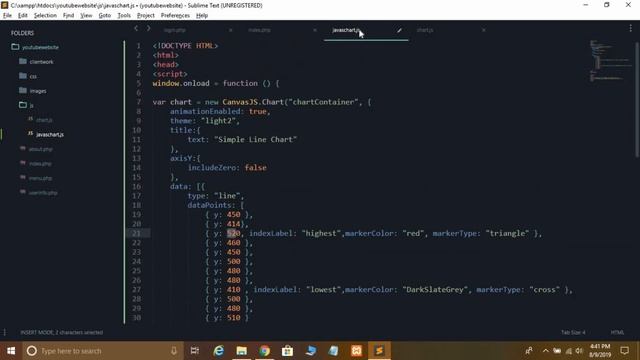Image resolution: width=640 pixels, height=360 pixels.
Task: Collapse the youtubewebsite root folder
Action: click(x=15, y=47)
